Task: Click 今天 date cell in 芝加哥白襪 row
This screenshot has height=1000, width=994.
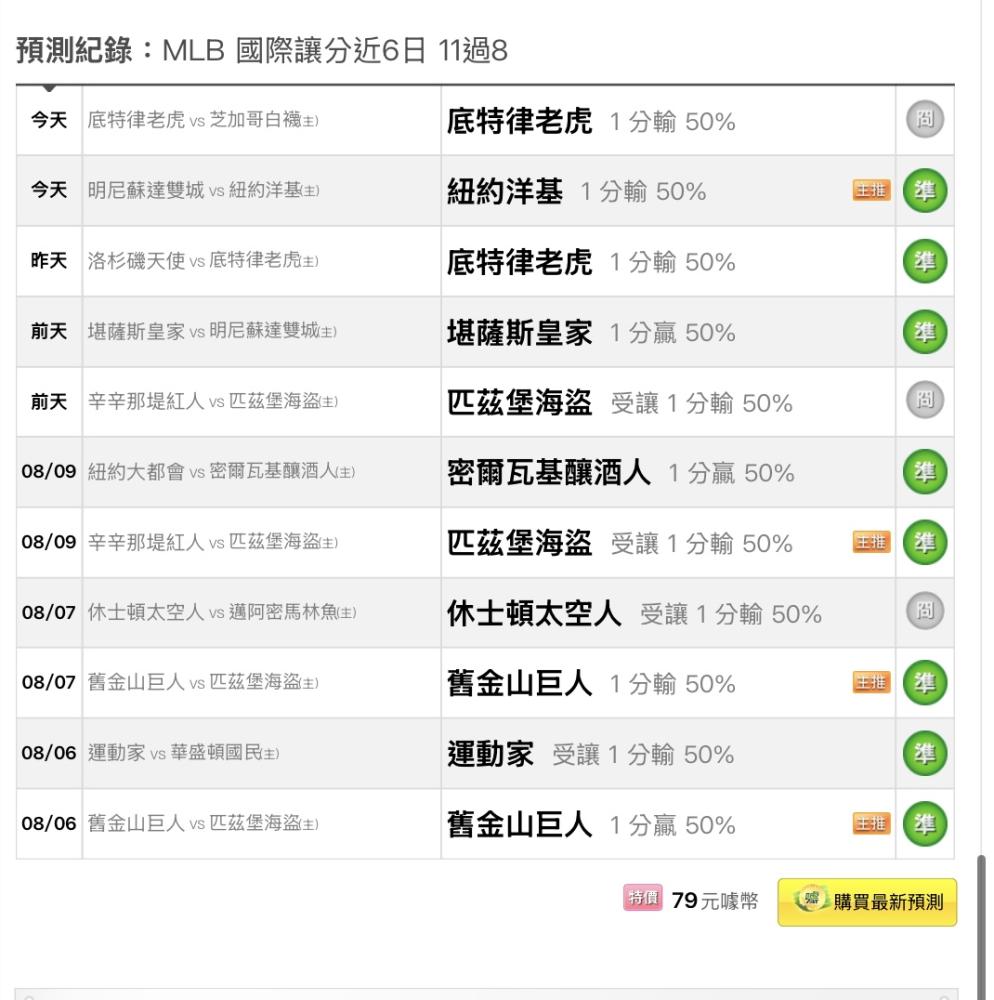Action: 49,120
